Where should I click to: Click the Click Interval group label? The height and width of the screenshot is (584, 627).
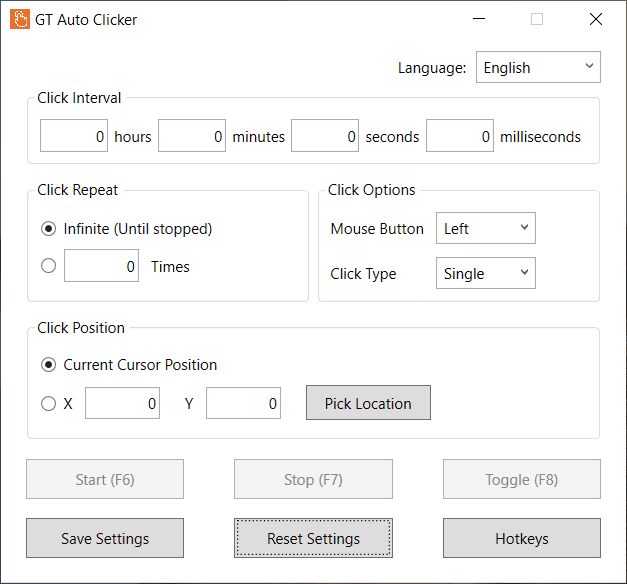[x=79, y=98]
